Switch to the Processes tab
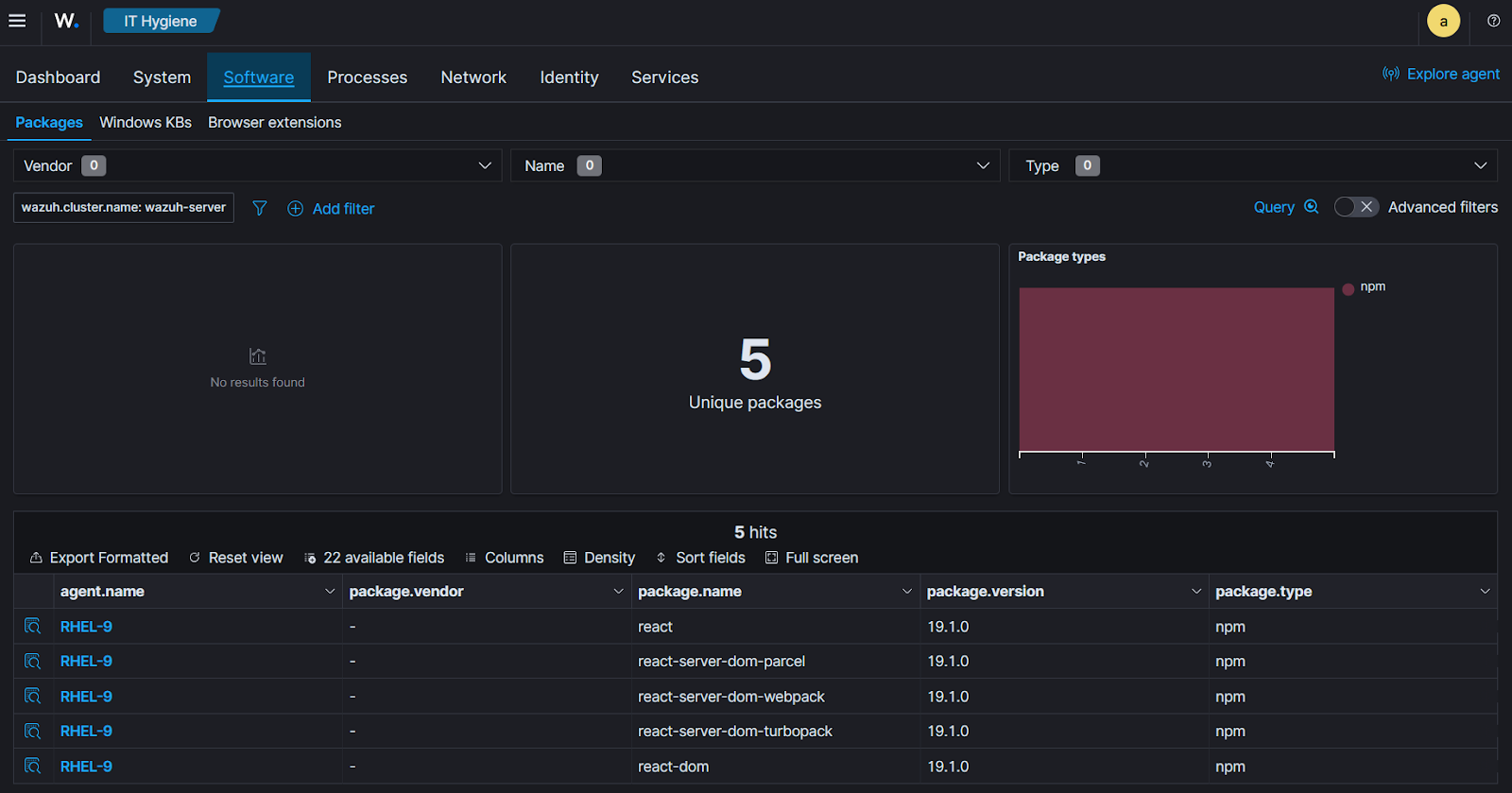This screenshot has width=1512, height=793. (x=367, y=78)
